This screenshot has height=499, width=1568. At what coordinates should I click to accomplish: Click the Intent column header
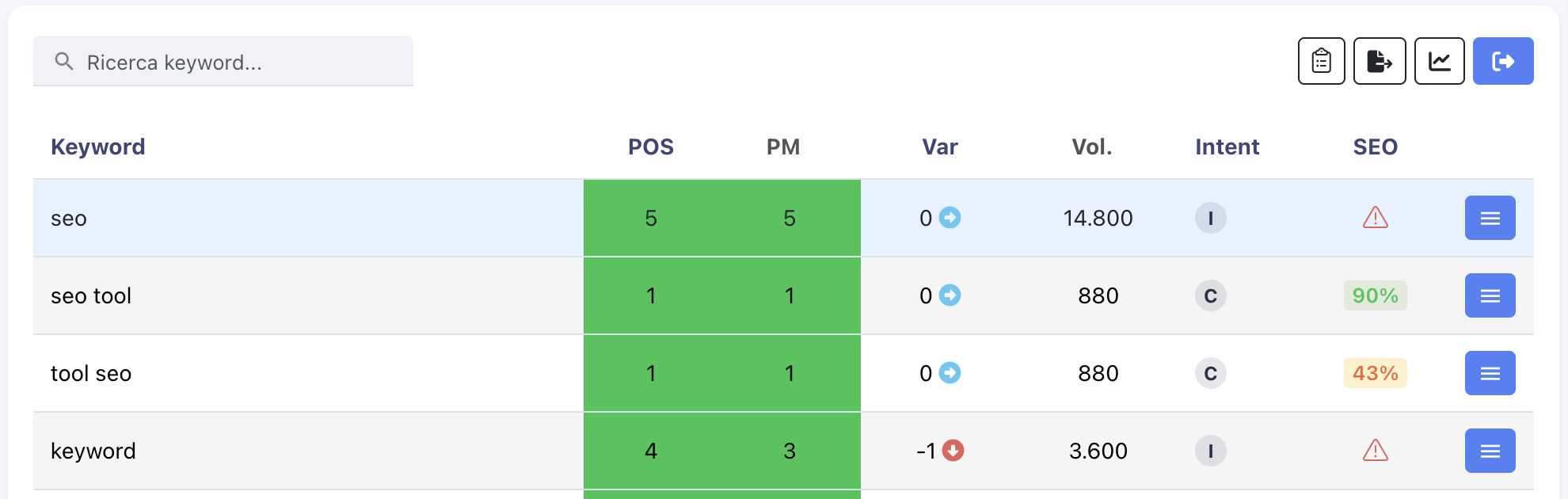[x=1227, y=147]
